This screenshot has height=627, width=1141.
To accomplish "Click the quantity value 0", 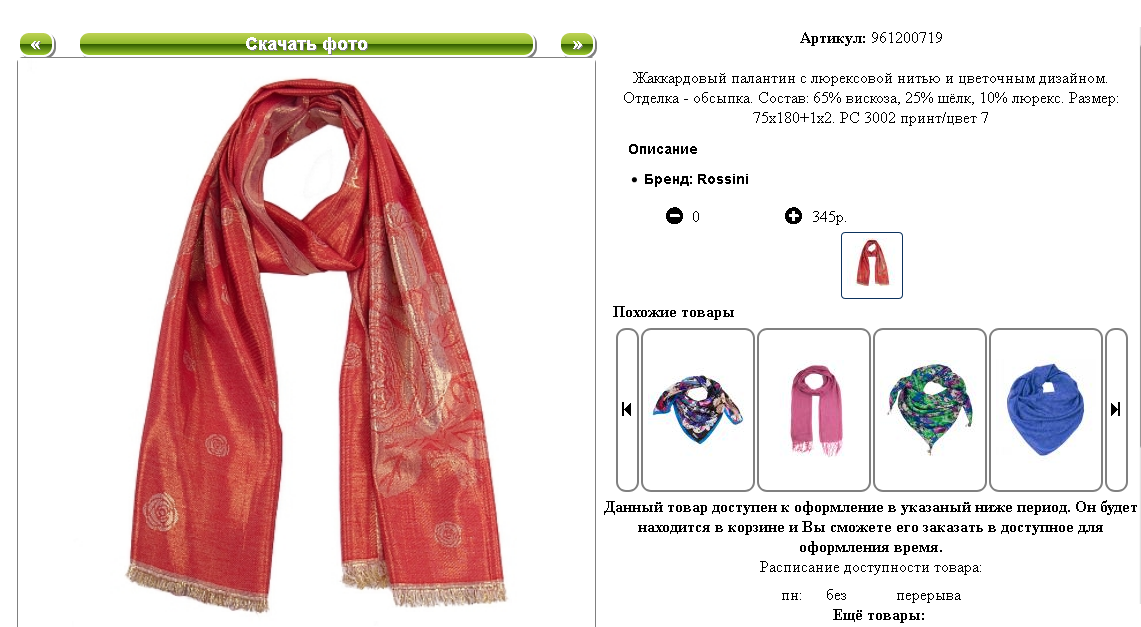I will (696, 217).
